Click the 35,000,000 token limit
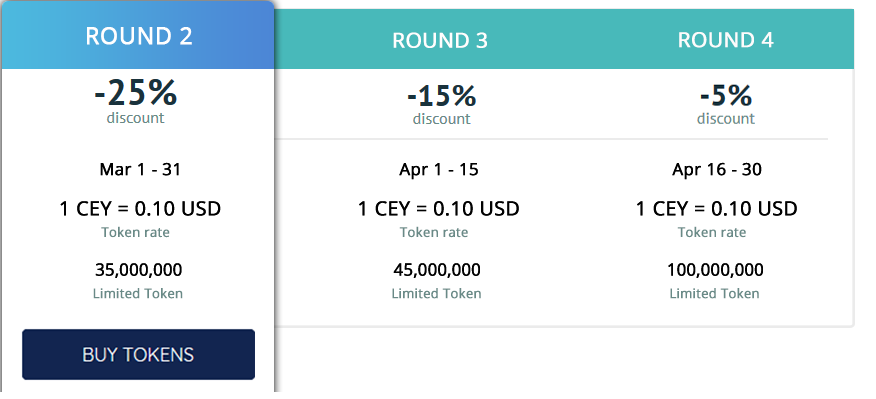Viewport: 876px width, 399px height. click(x=139, y=270)
